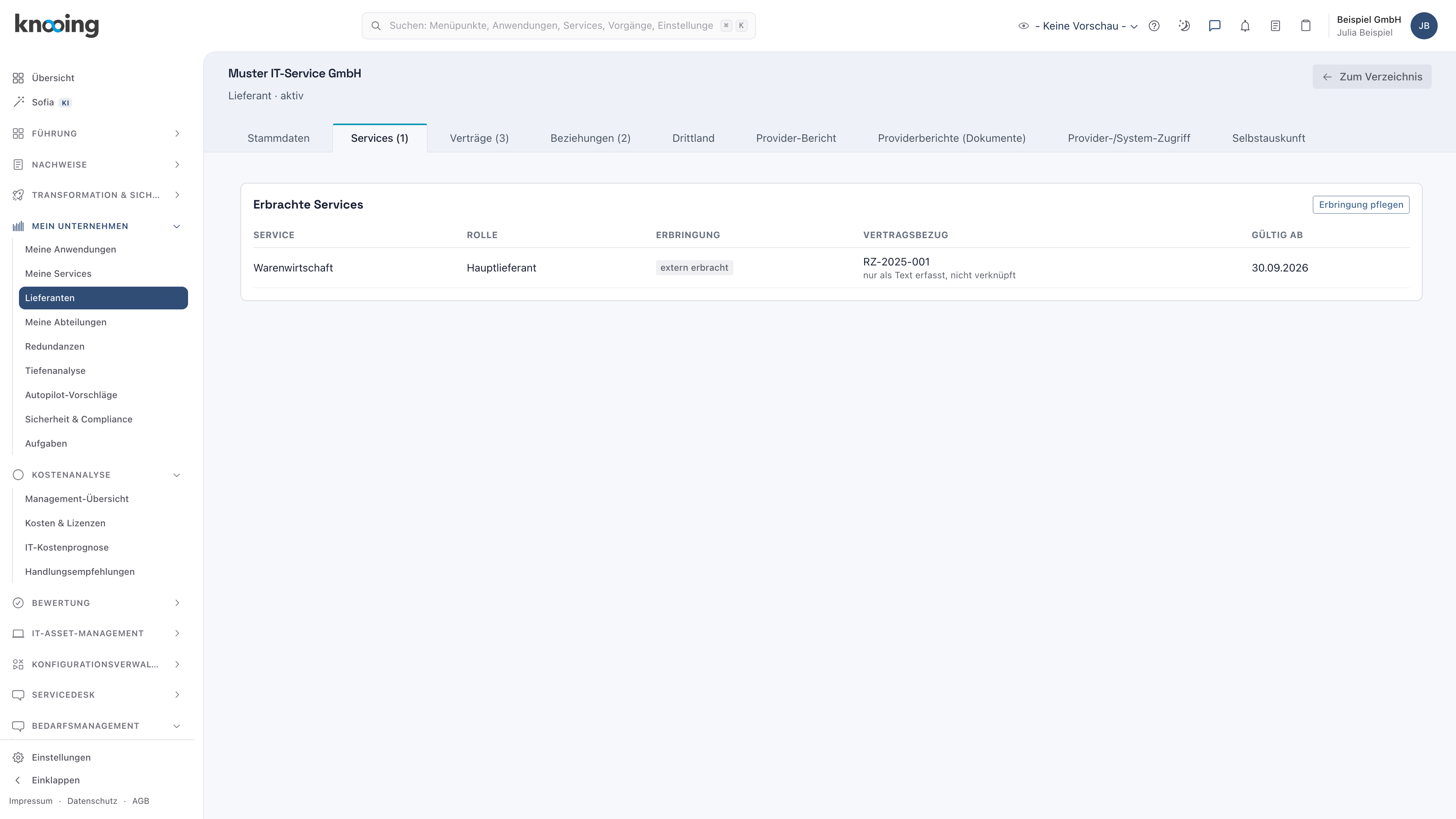Click the Sofia magic wand icon
The height and width of the screenshot is (819, 1456).
point(19,102)
